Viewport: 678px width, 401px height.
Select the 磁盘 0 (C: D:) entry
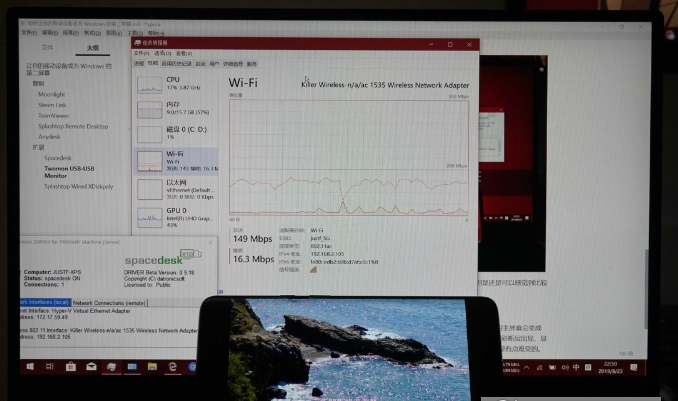coord(176,134)
